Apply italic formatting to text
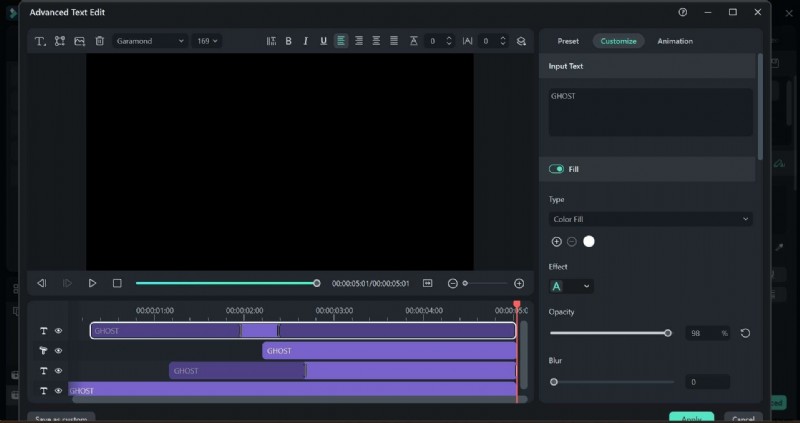The height and width of the screenshot is (423, 800). point(306,41)
